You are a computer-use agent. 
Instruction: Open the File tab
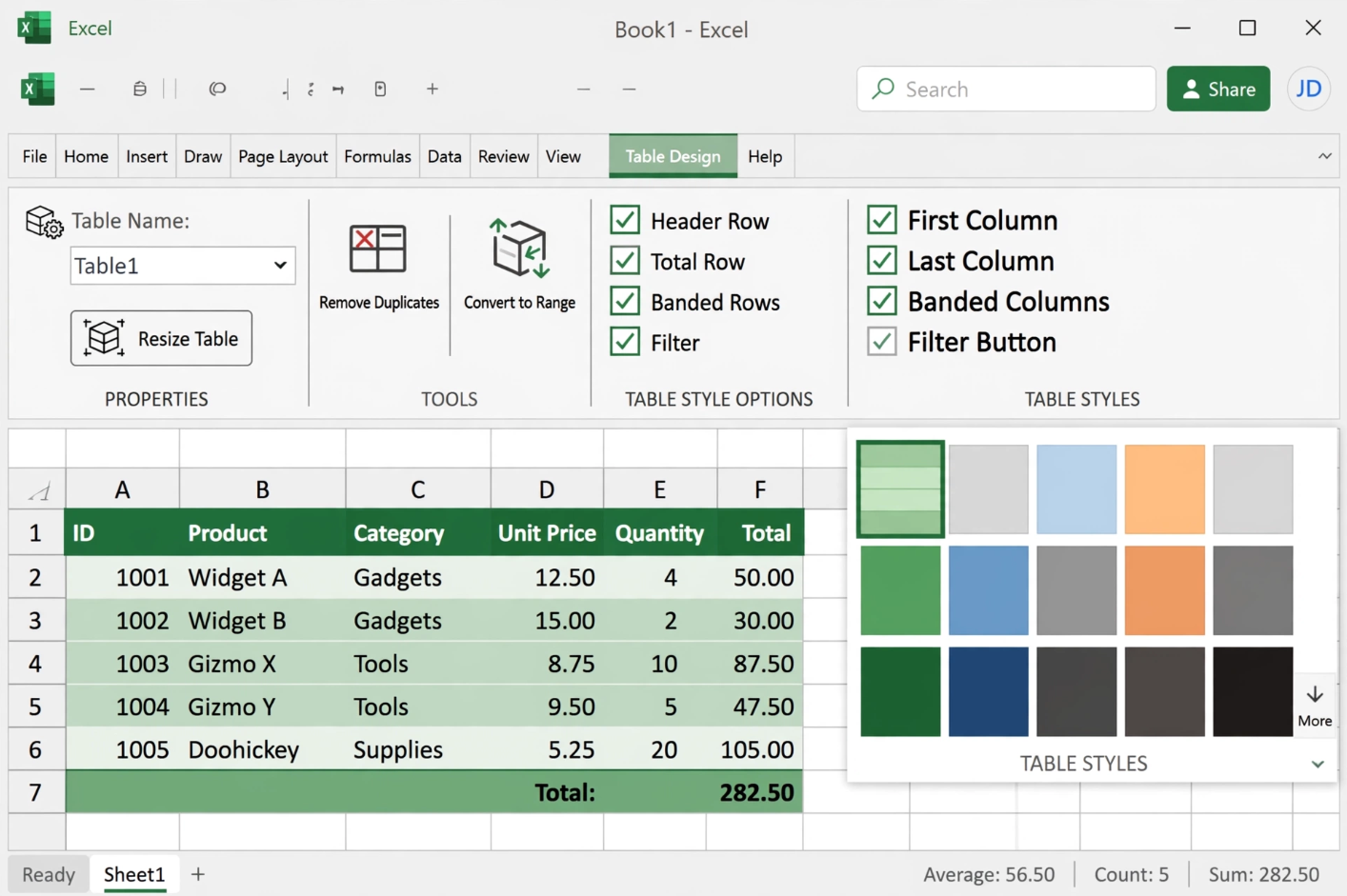[x=34, y=156]
